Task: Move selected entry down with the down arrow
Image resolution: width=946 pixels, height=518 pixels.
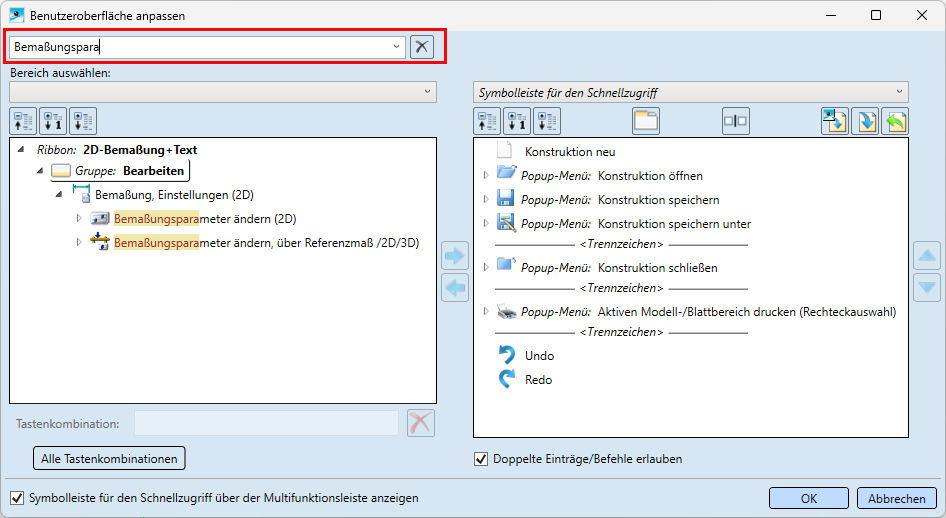Action: (927, 288)
